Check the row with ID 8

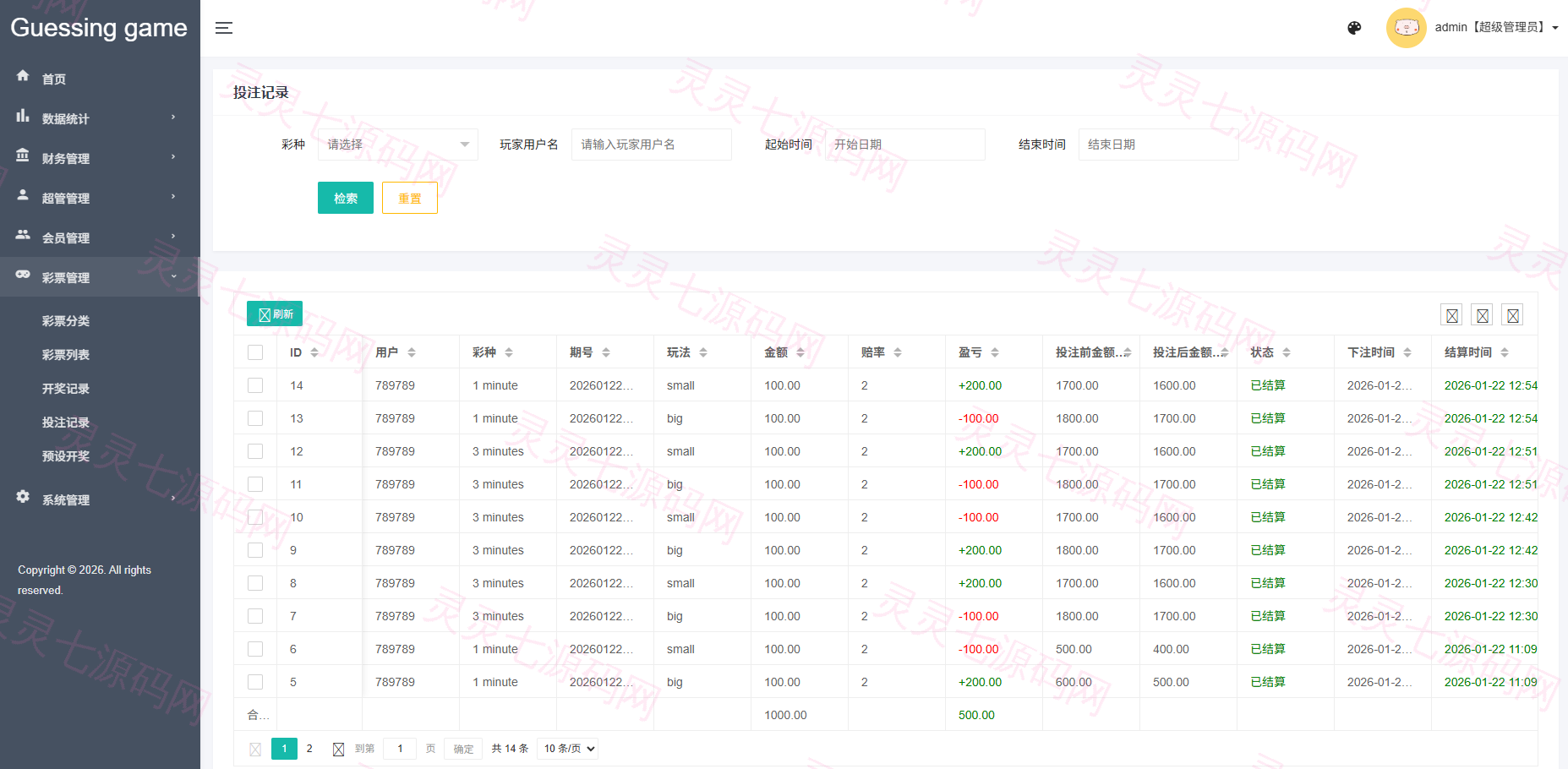pos(255,583)
